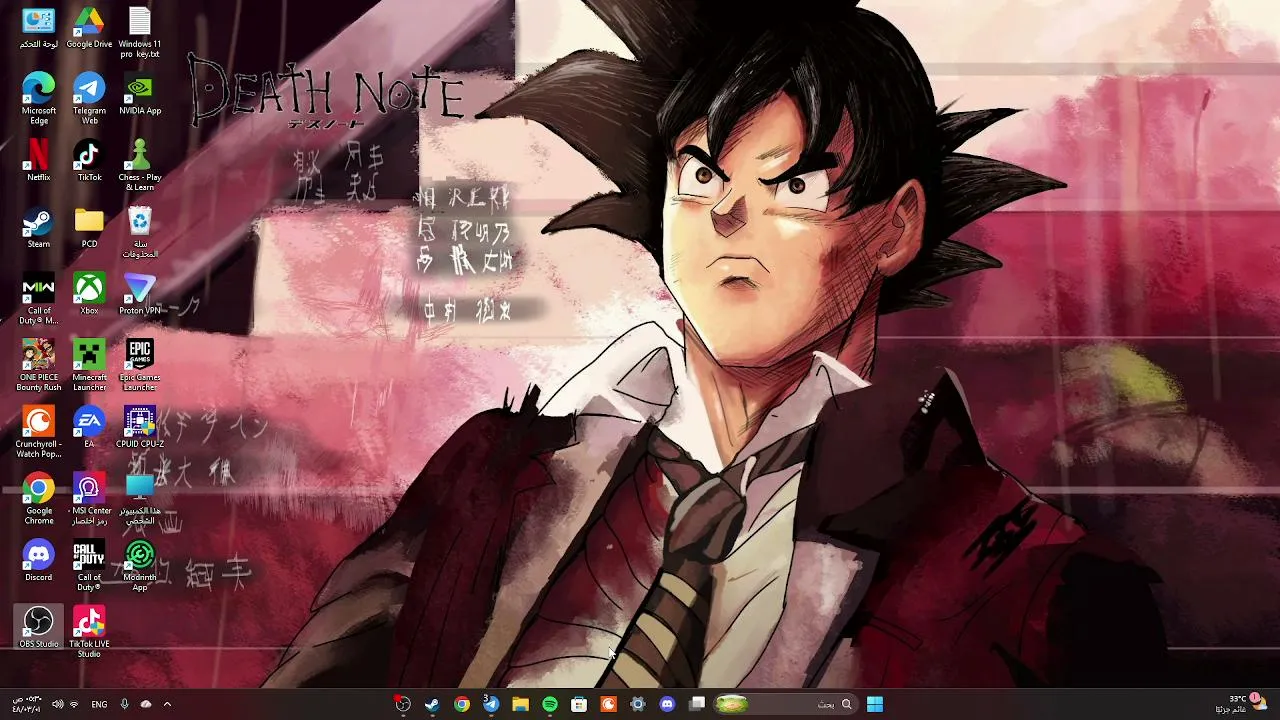Open the Netflix desktop shortcut
The width and height of the screenshot is (1280, 720).
pos(38,161)
